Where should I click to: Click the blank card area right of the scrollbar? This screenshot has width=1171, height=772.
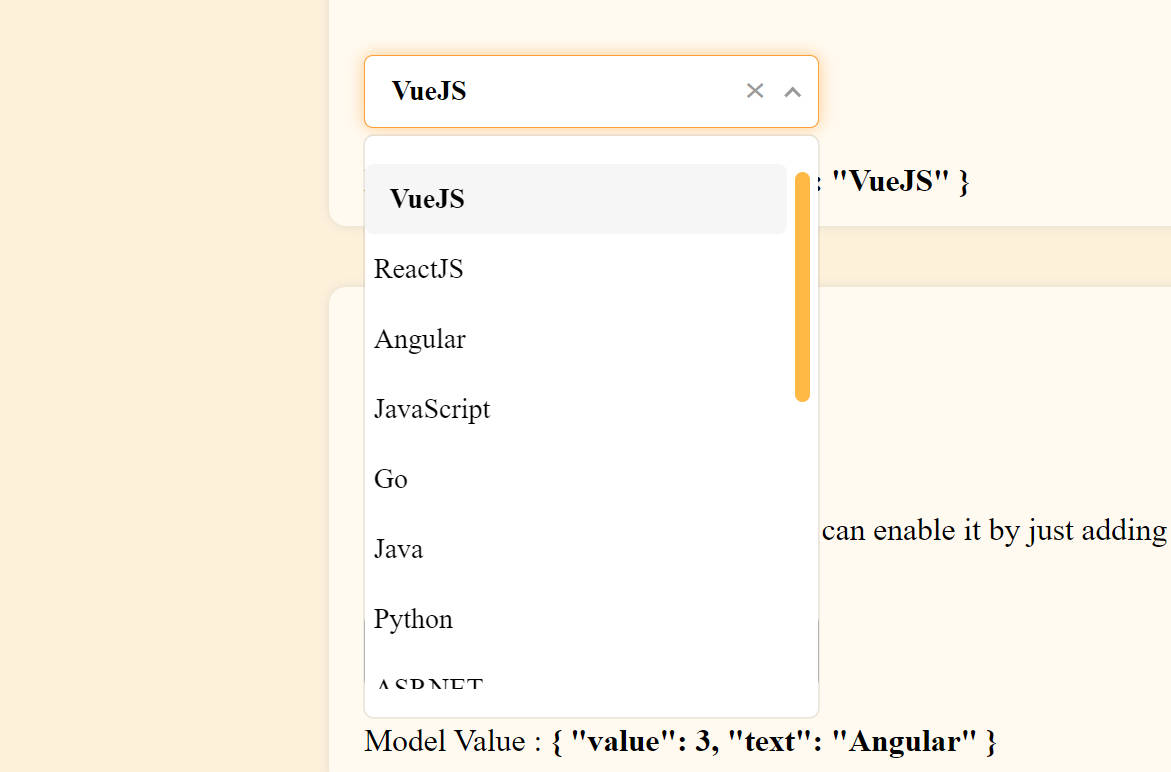pos(990,400)
